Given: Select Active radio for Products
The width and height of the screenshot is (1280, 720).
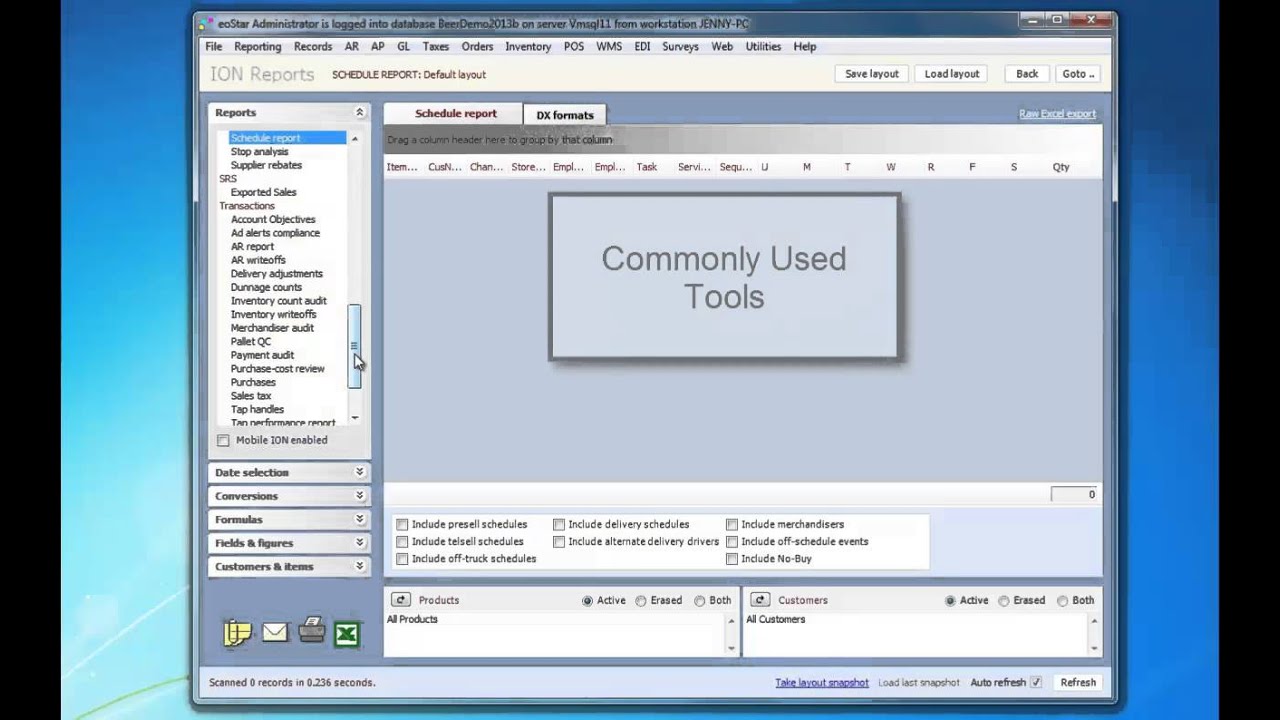Looking at the screenshot, I should coord(587,601).
